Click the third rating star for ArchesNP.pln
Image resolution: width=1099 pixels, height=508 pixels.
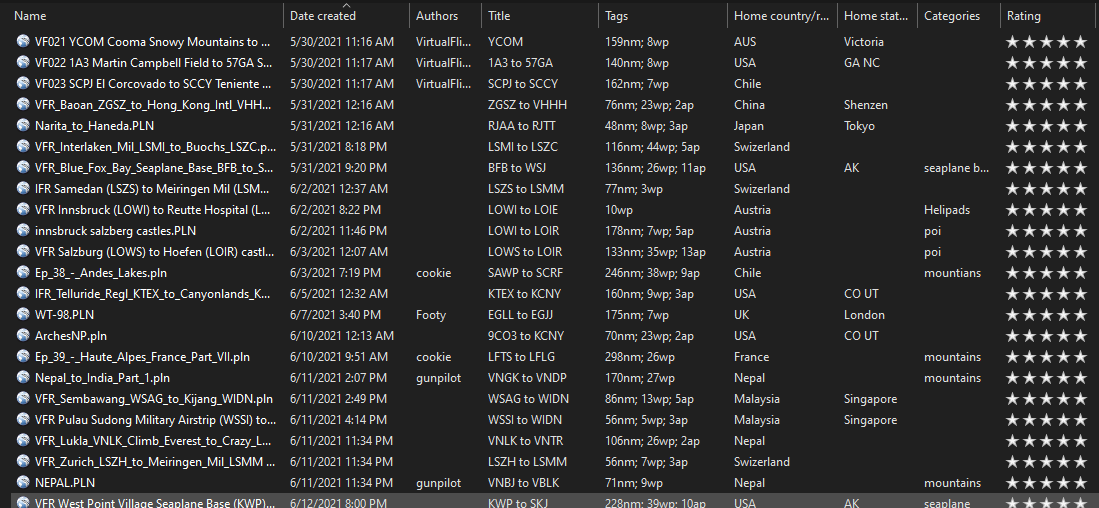point(1046,336)
